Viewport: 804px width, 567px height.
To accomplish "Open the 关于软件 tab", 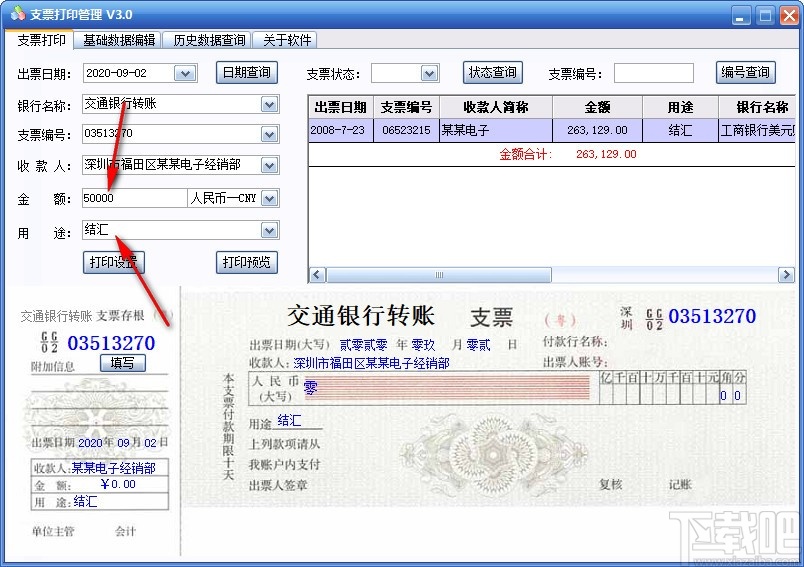I will (287, 40).
